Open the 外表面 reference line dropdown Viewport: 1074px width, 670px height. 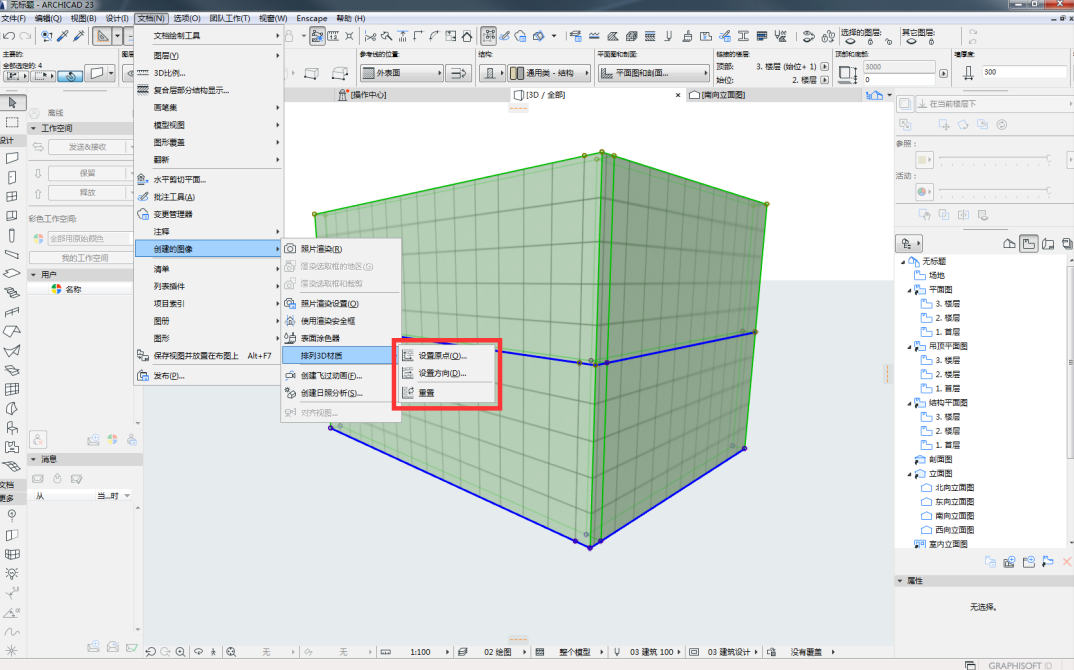(402, 73)
